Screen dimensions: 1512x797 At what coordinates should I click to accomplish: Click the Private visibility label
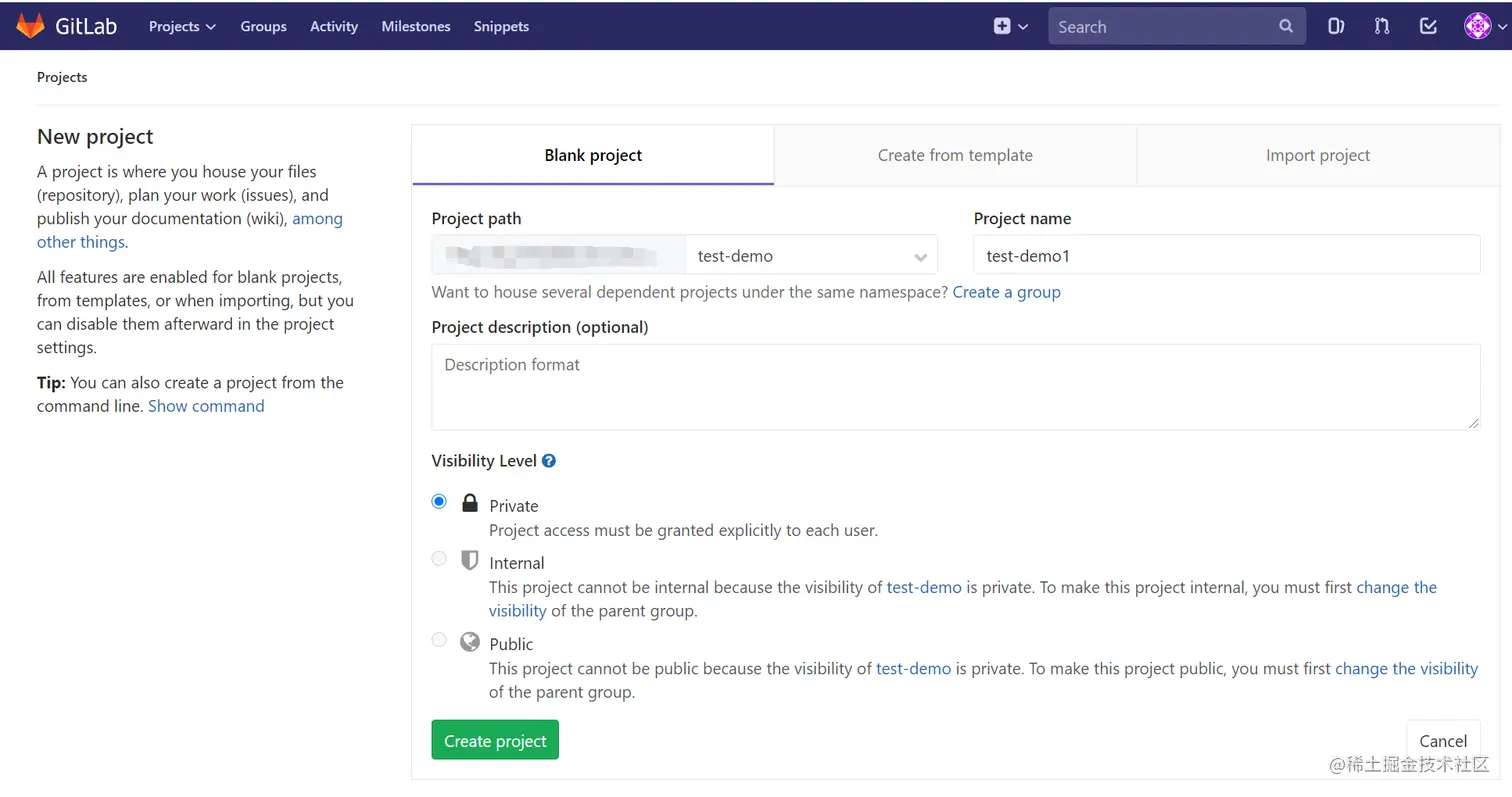pos(514,506)
